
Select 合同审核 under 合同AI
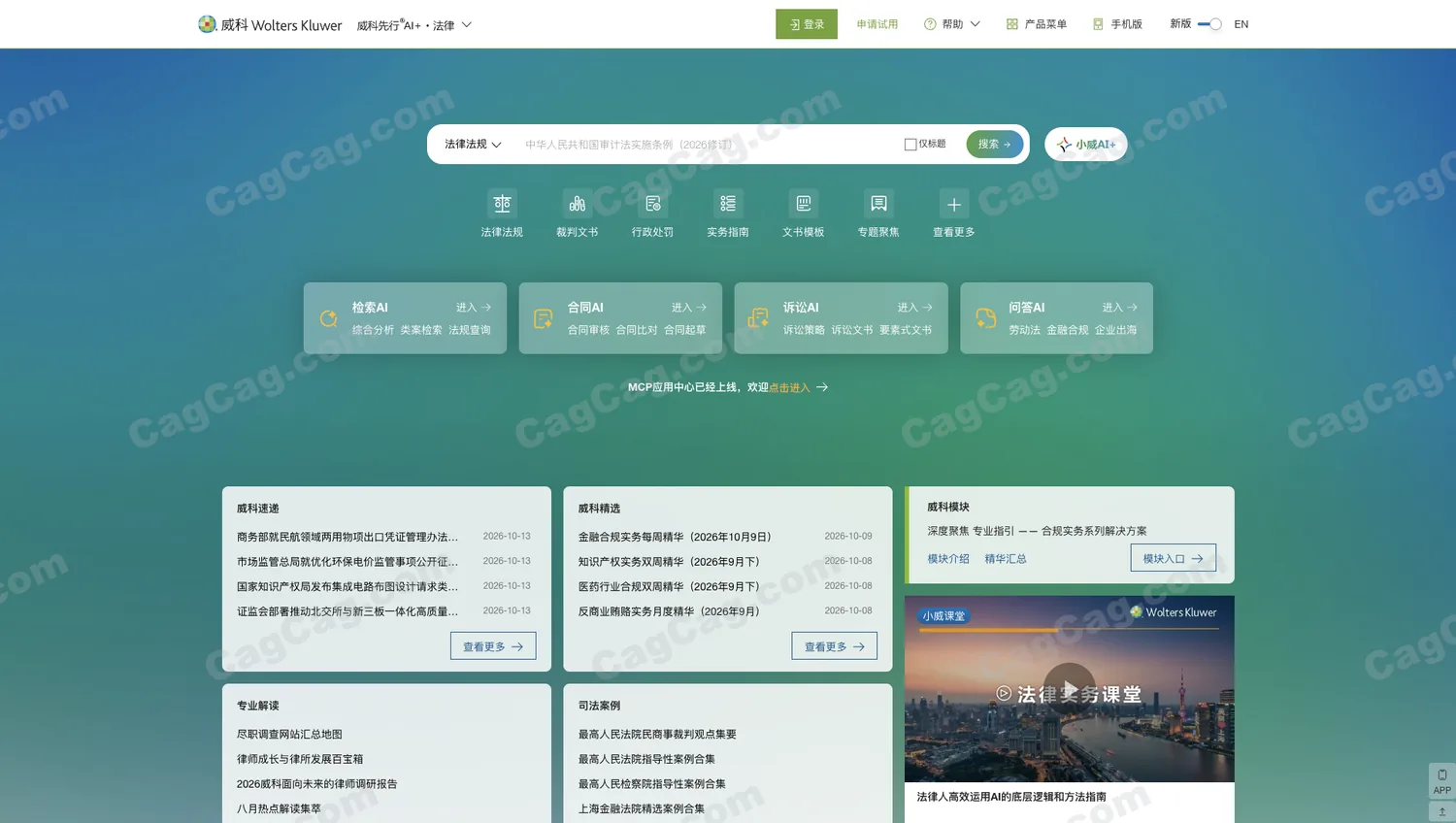click(x=588, y=330)
